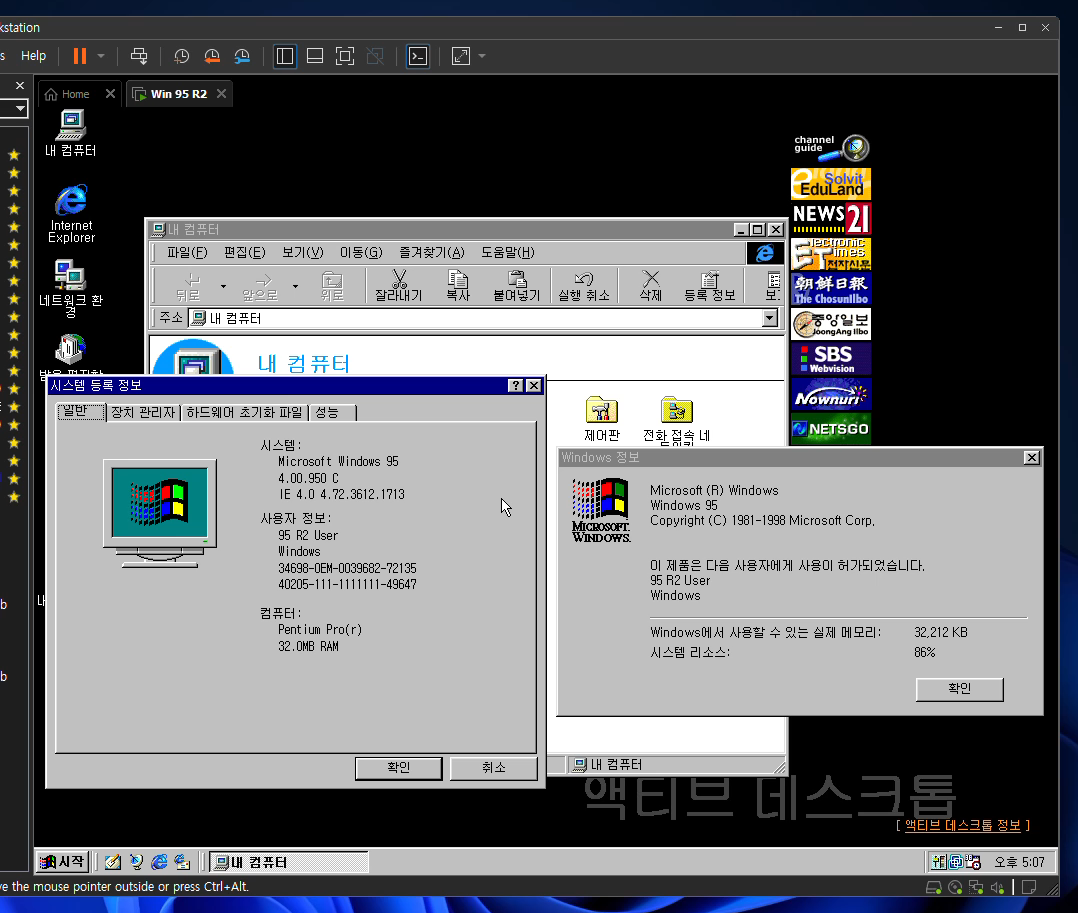Open the 시작 Start menu
This screenshot has width=1078, height=913.
(62, 861)
